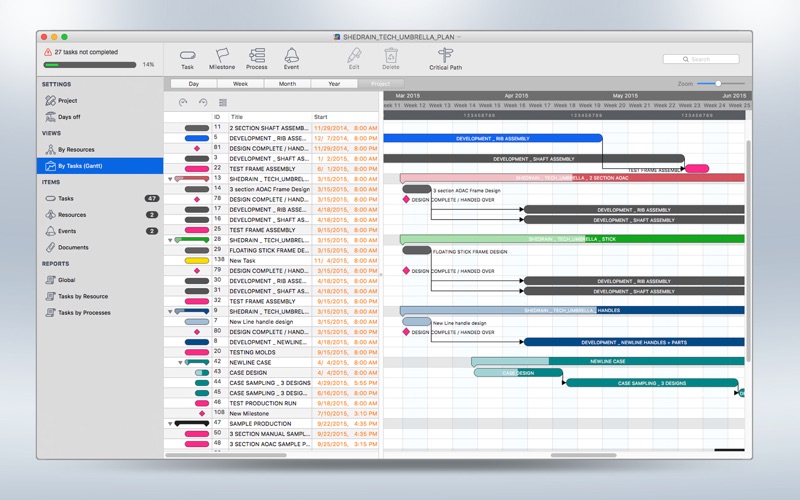Add a new Task from toolbar

click(x=187, y=59)
